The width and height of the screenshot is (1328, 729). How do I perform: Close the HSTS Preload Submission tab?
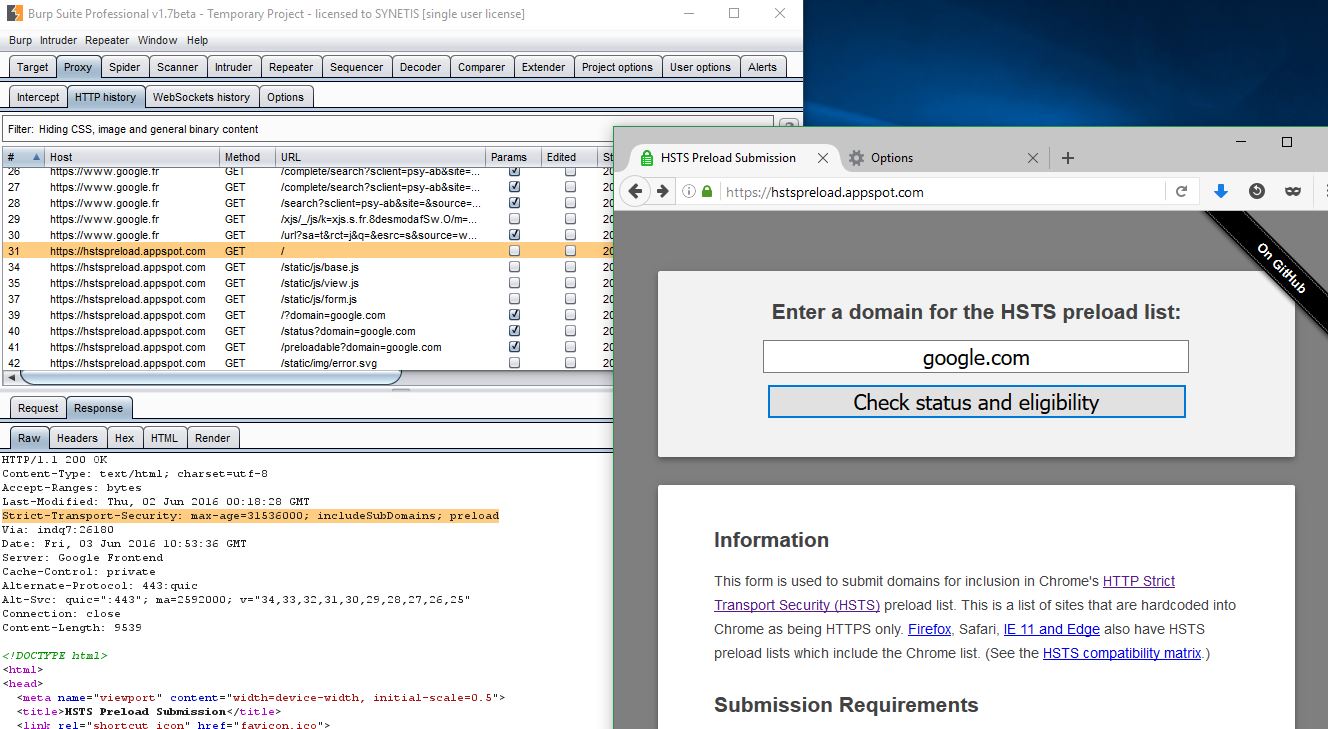pyautogui.click(x=823, y=158)
